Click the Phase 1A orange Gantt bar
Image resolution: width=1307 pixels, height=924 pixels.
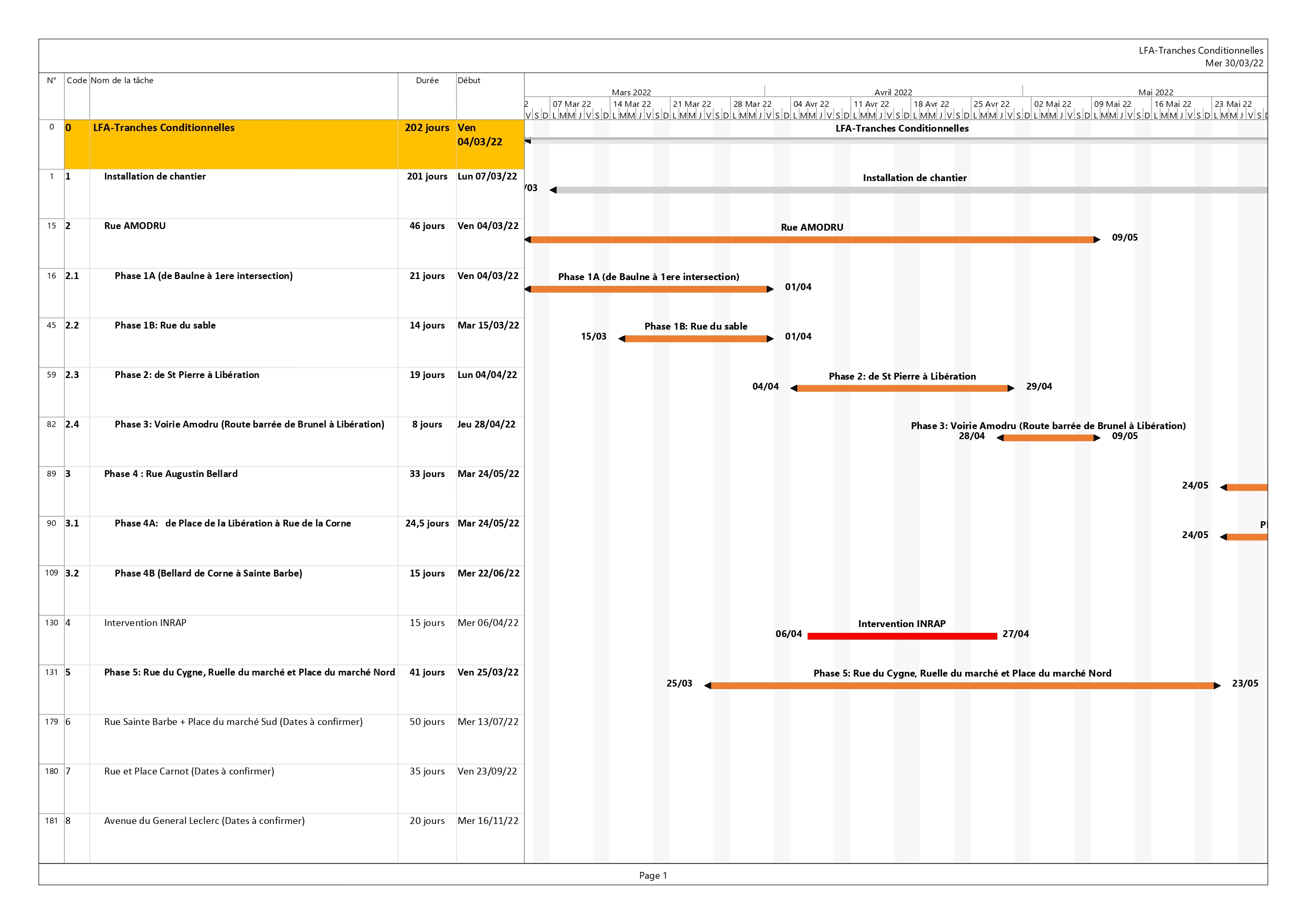(649, 289)
